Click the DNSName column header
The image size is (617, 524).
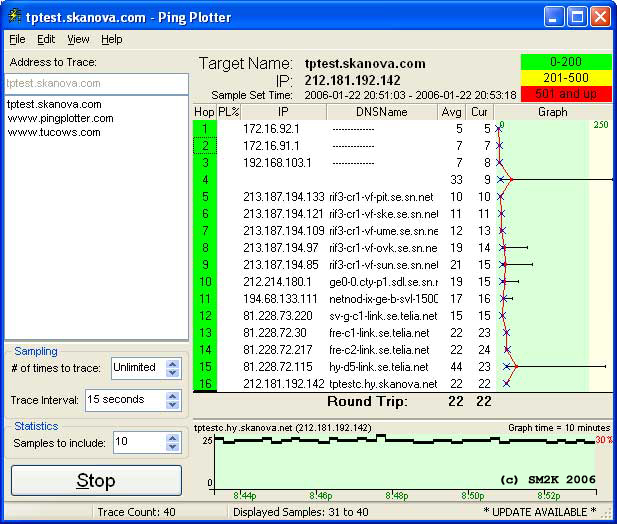(x=382, y=112)
